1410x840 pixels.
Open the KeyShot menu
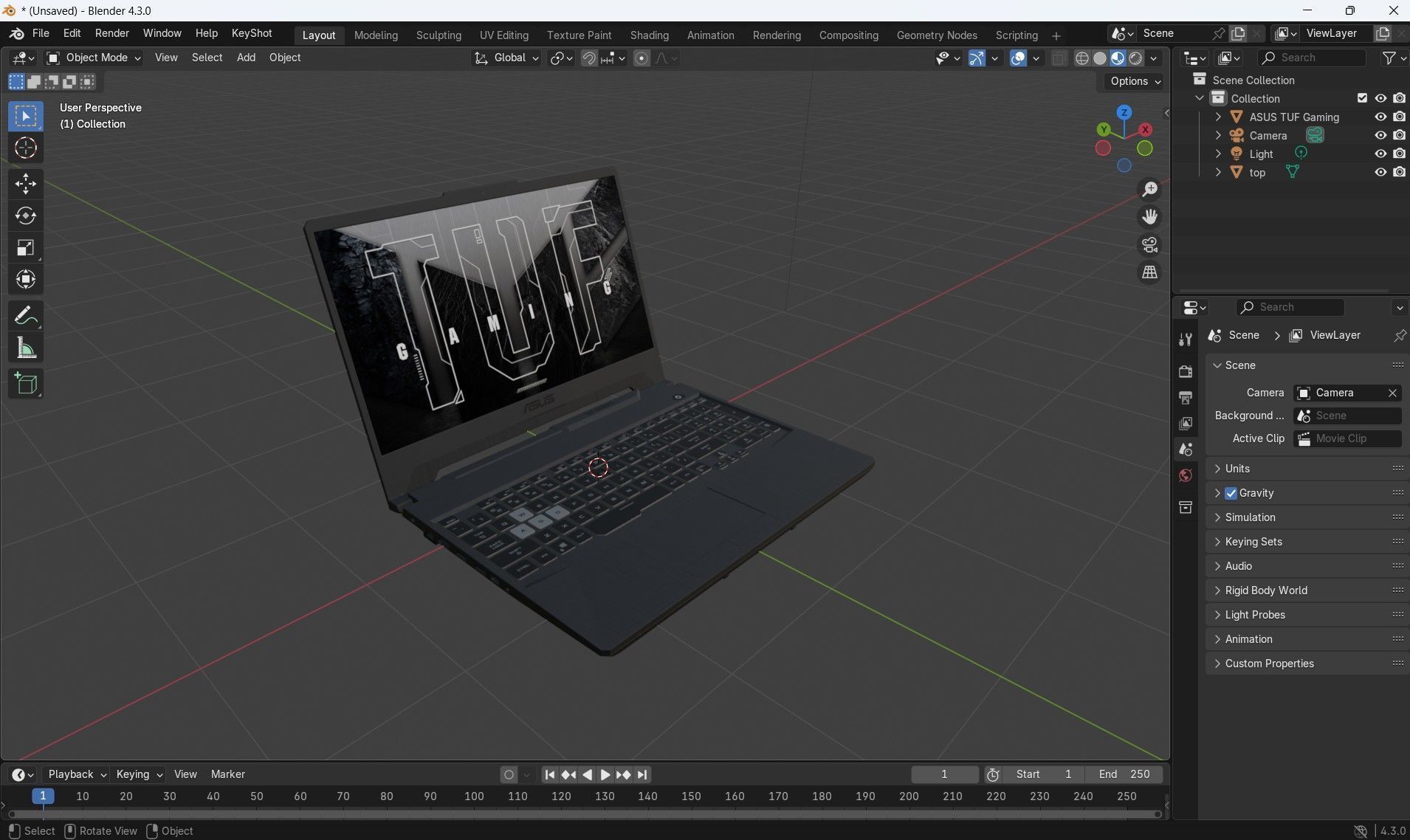coord(252,33)
